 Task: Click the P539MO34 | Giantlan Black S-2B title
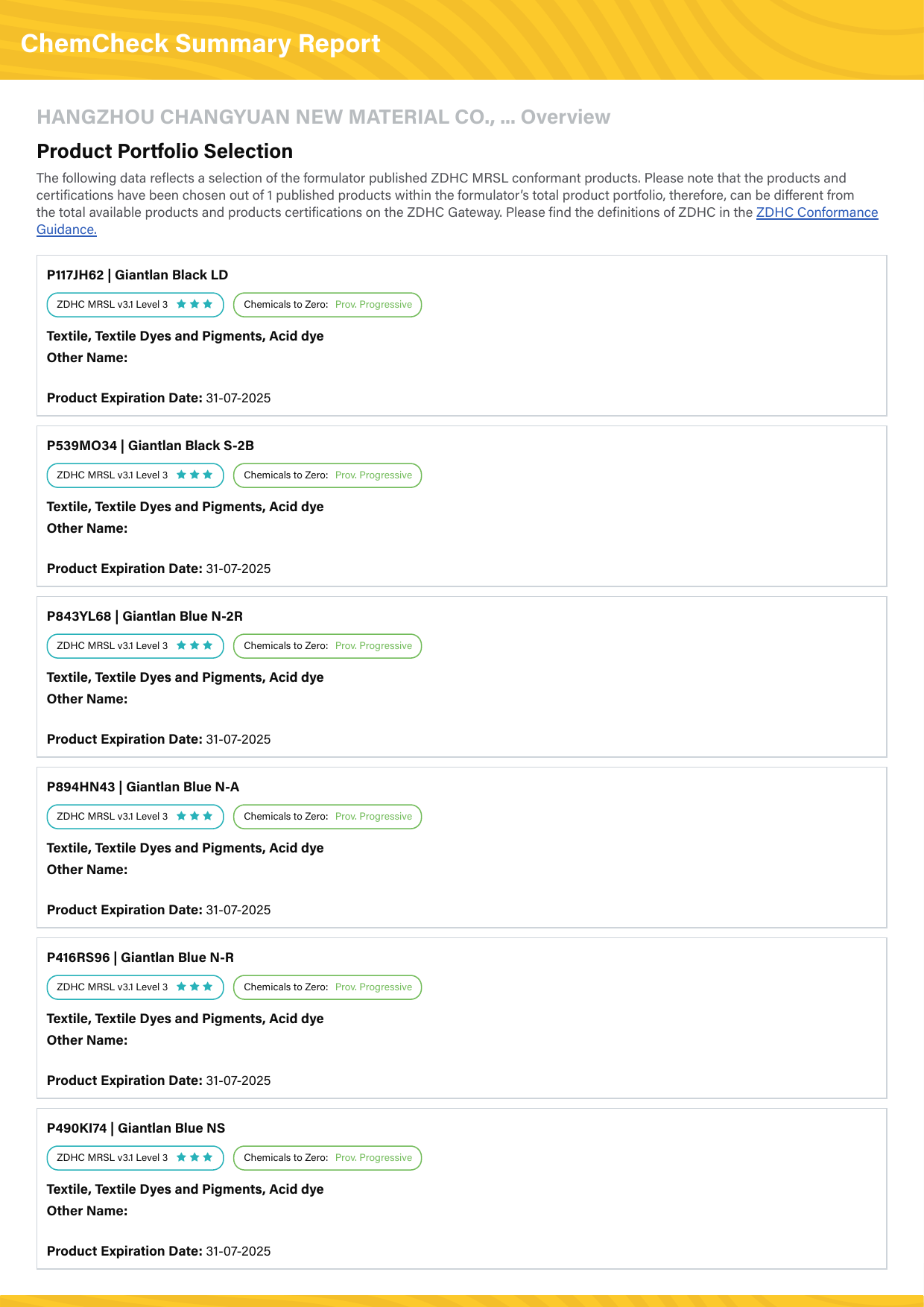pos(150,446)
